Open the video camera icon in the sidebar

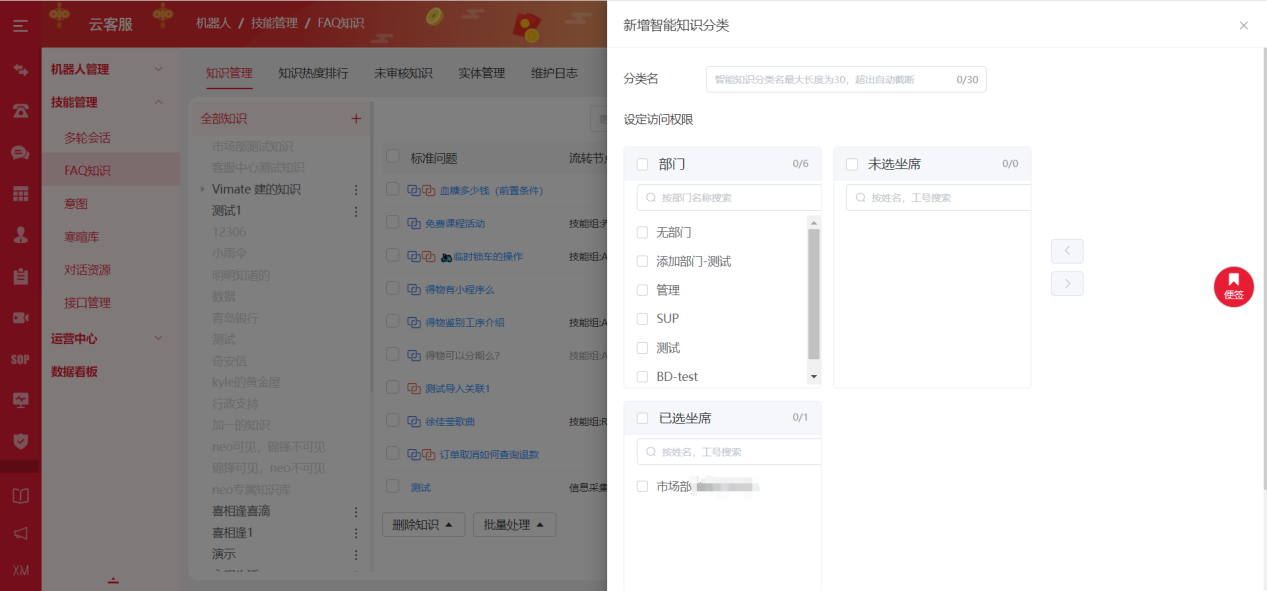click(20, 318)
